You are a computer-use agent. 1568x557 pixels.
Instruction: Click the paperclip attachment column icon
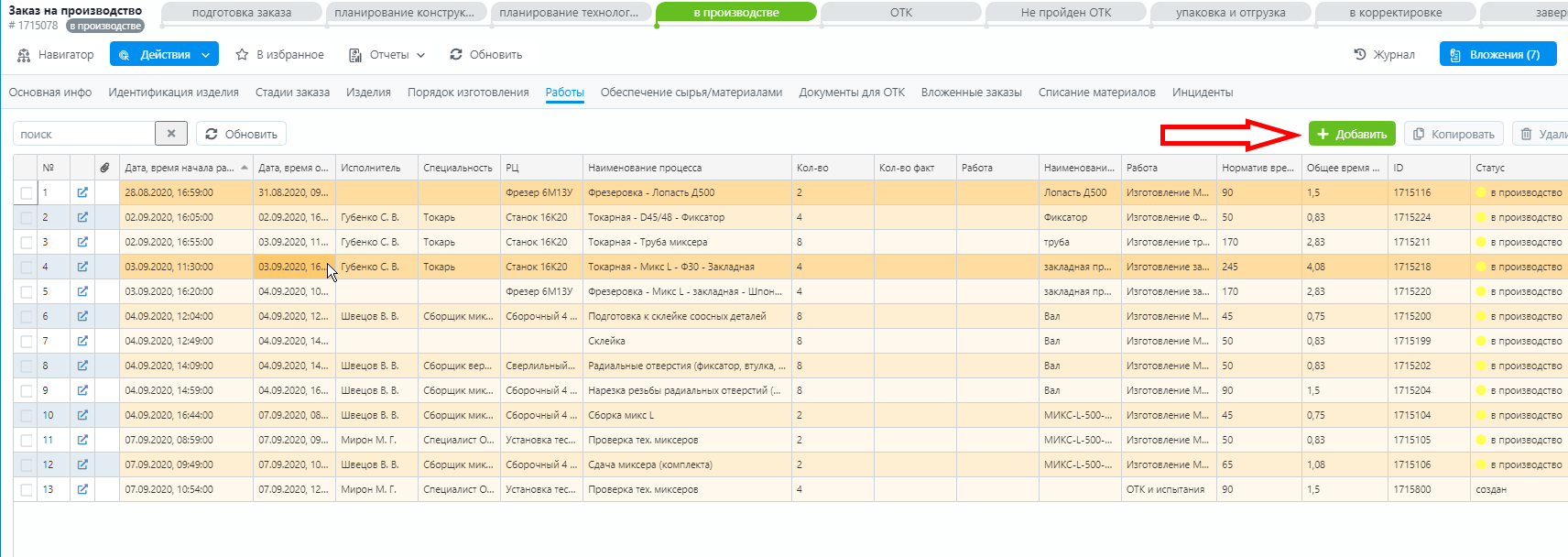105,168
